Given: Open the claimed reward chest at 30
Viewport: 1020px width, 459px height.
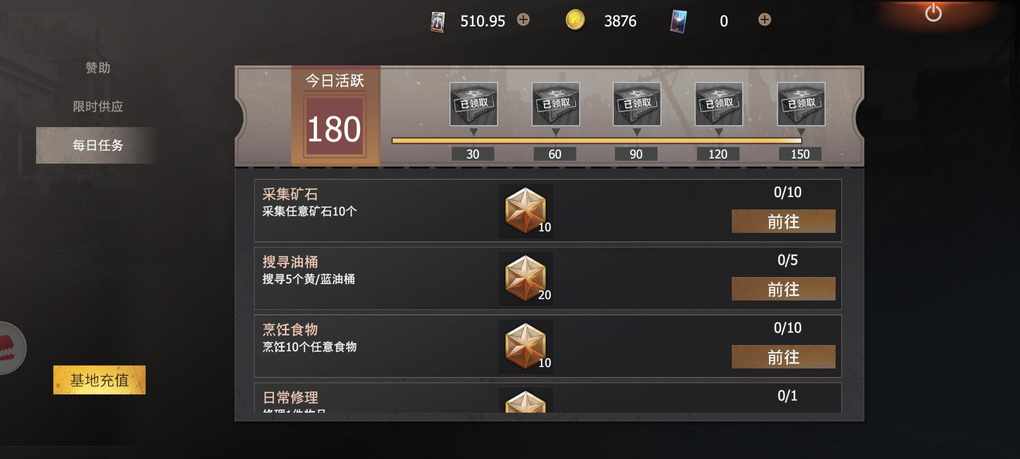Looking at the screenshot, I should [x=474, y=104].
